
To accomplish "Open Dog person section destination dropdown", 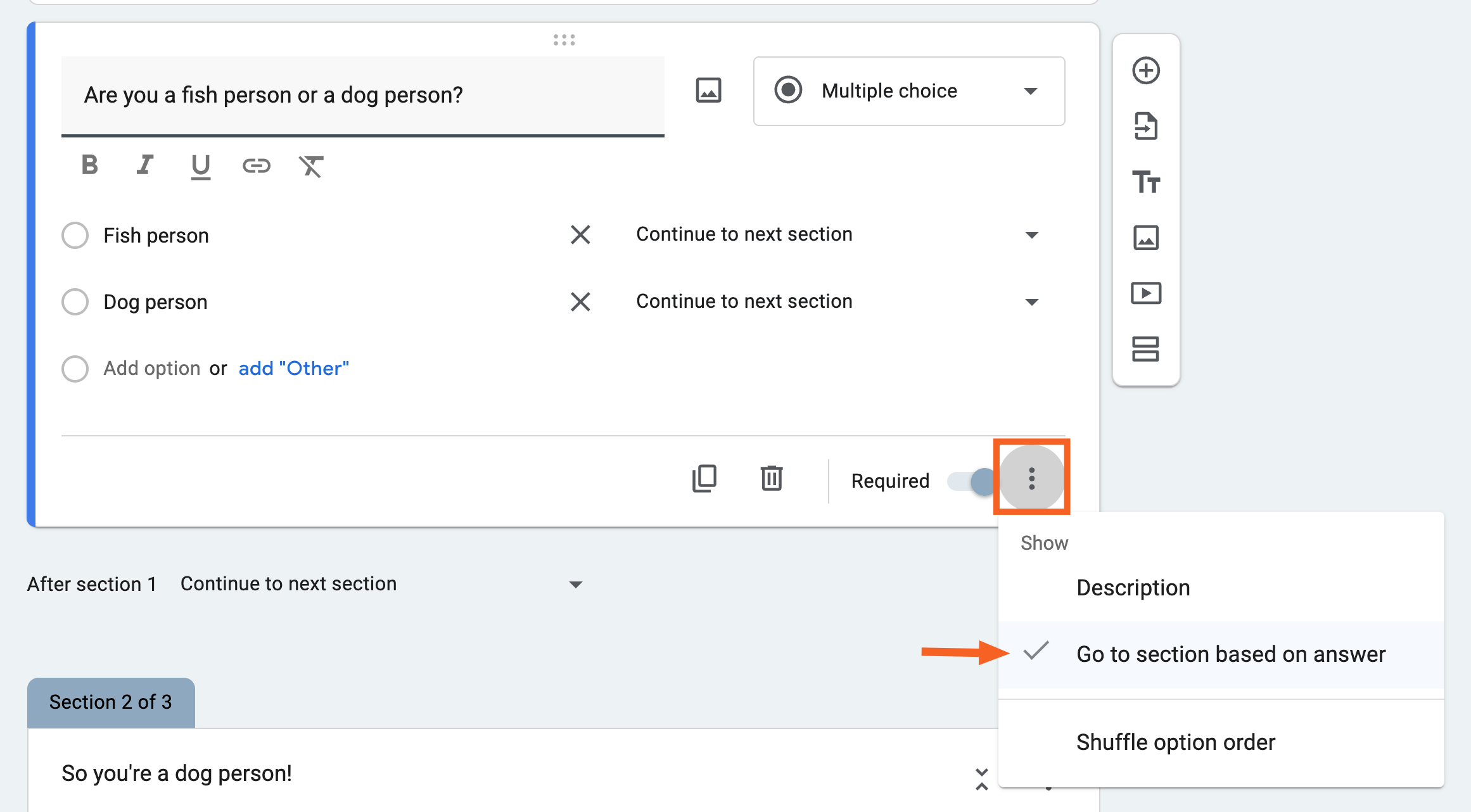I will (837, 301).
